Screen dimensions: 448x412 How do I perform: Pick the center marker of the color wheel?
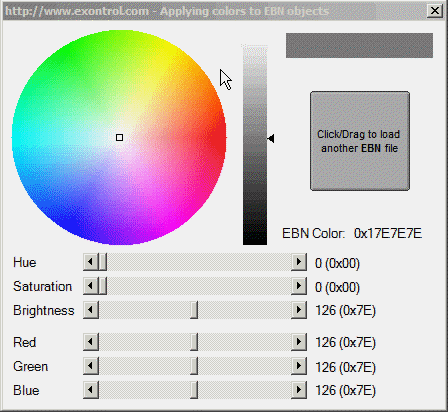(x=119, y=137)
